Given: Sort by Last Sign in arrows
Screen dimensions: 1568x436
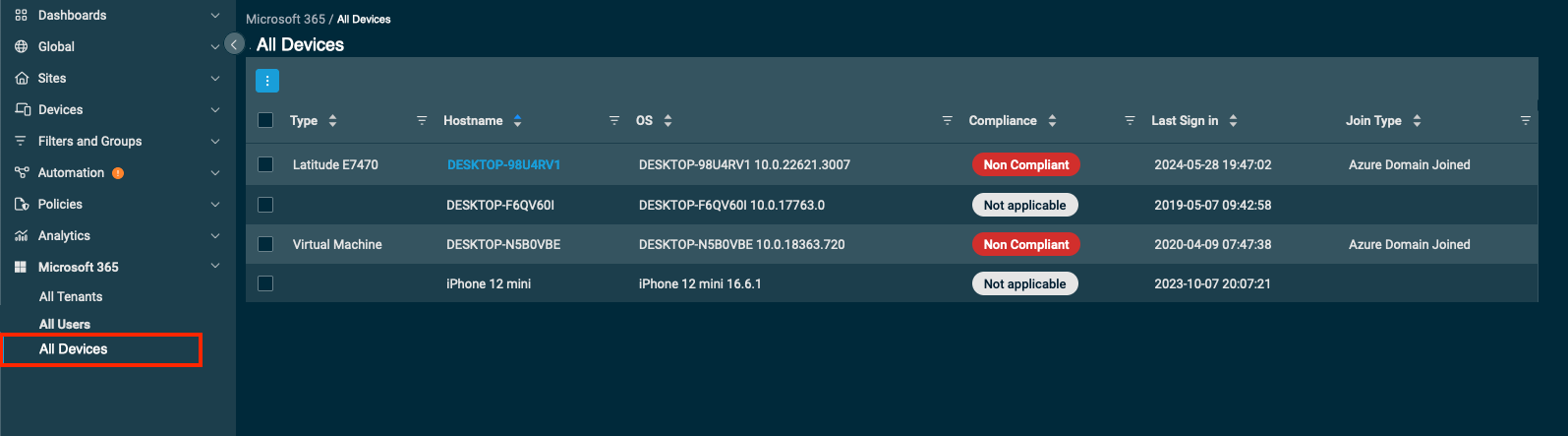Looking at the screenshot, I should coord(1233,121).
